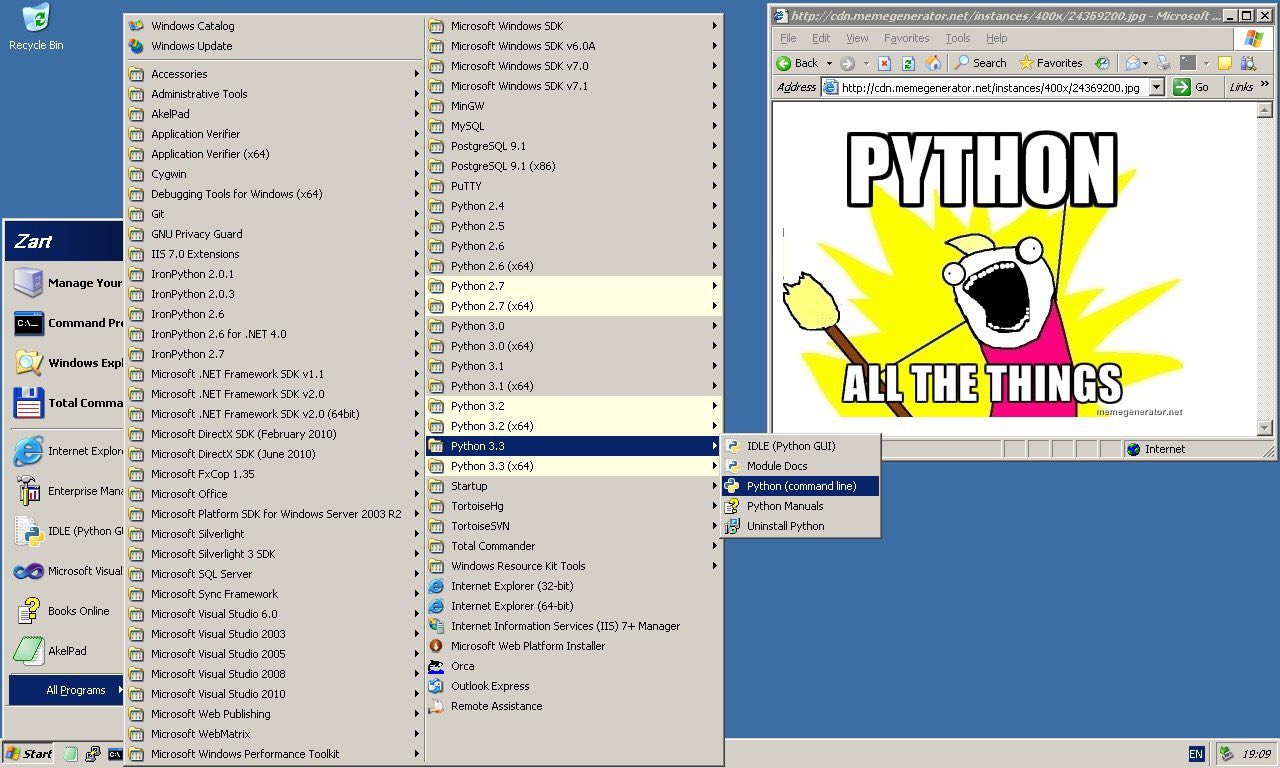Expand the Accessories folder
Screen dimensions: 1280x768
coord(275,74)
